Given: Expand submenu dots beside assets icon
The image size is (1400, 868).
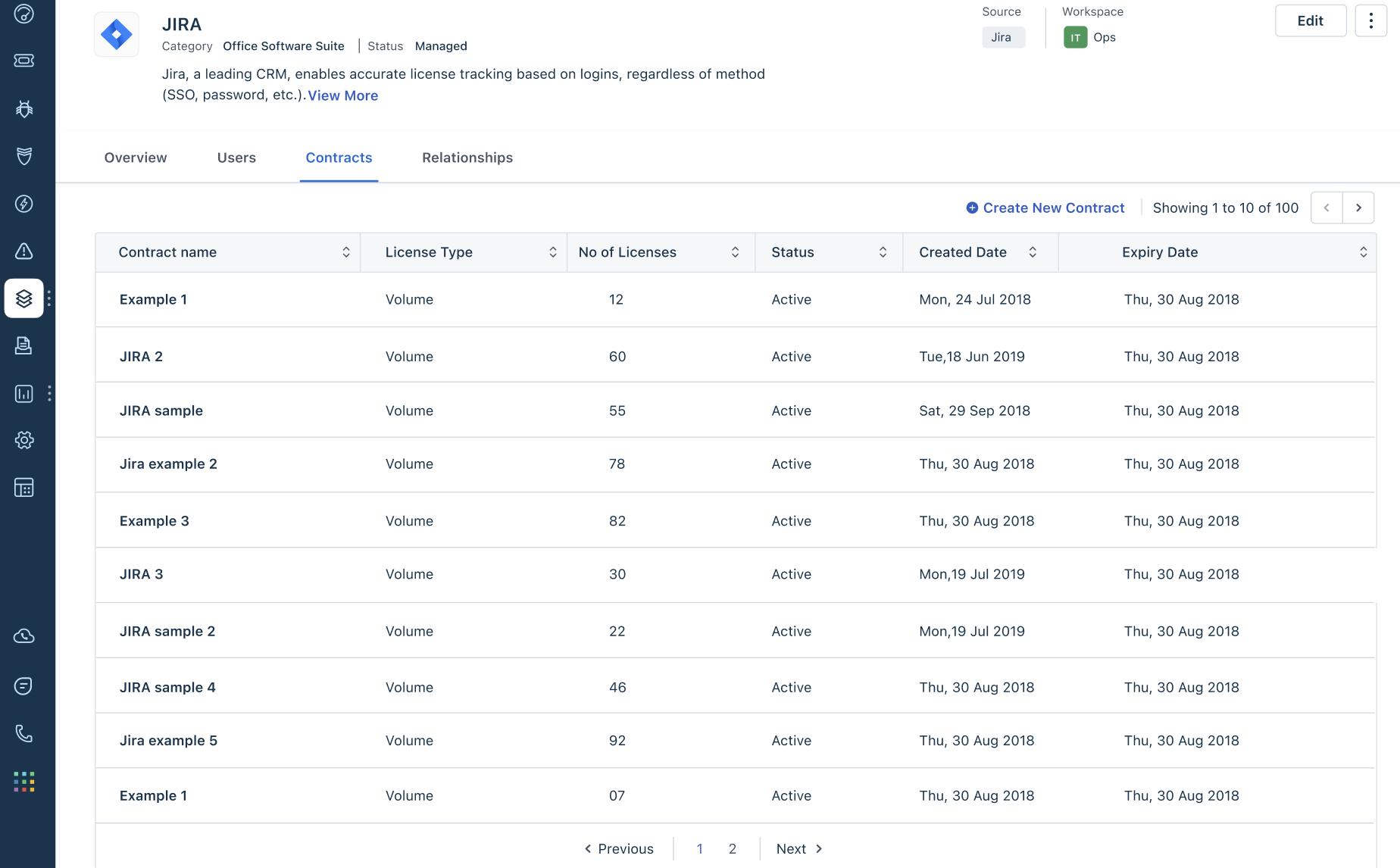Looking at the screenshot, I should point(49,298).
